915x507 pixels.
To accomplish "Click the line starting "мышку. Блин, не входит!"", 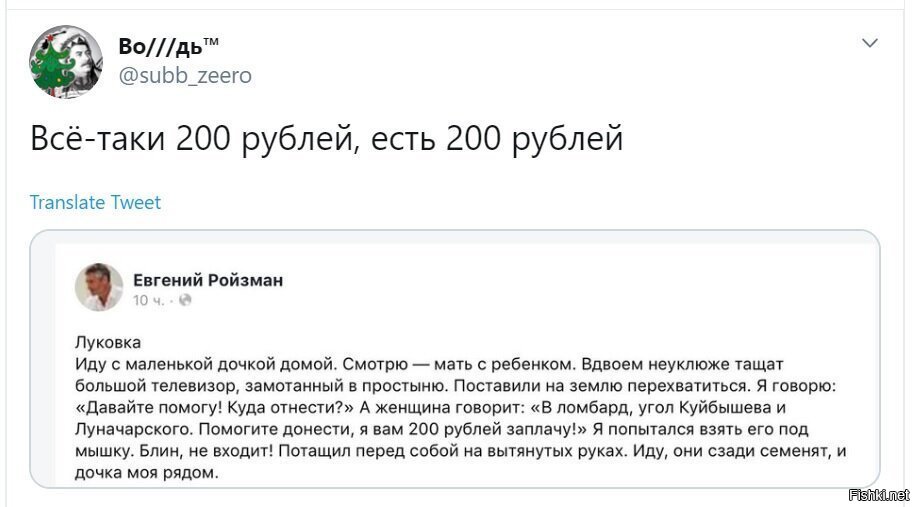I will tap(460, 450).
